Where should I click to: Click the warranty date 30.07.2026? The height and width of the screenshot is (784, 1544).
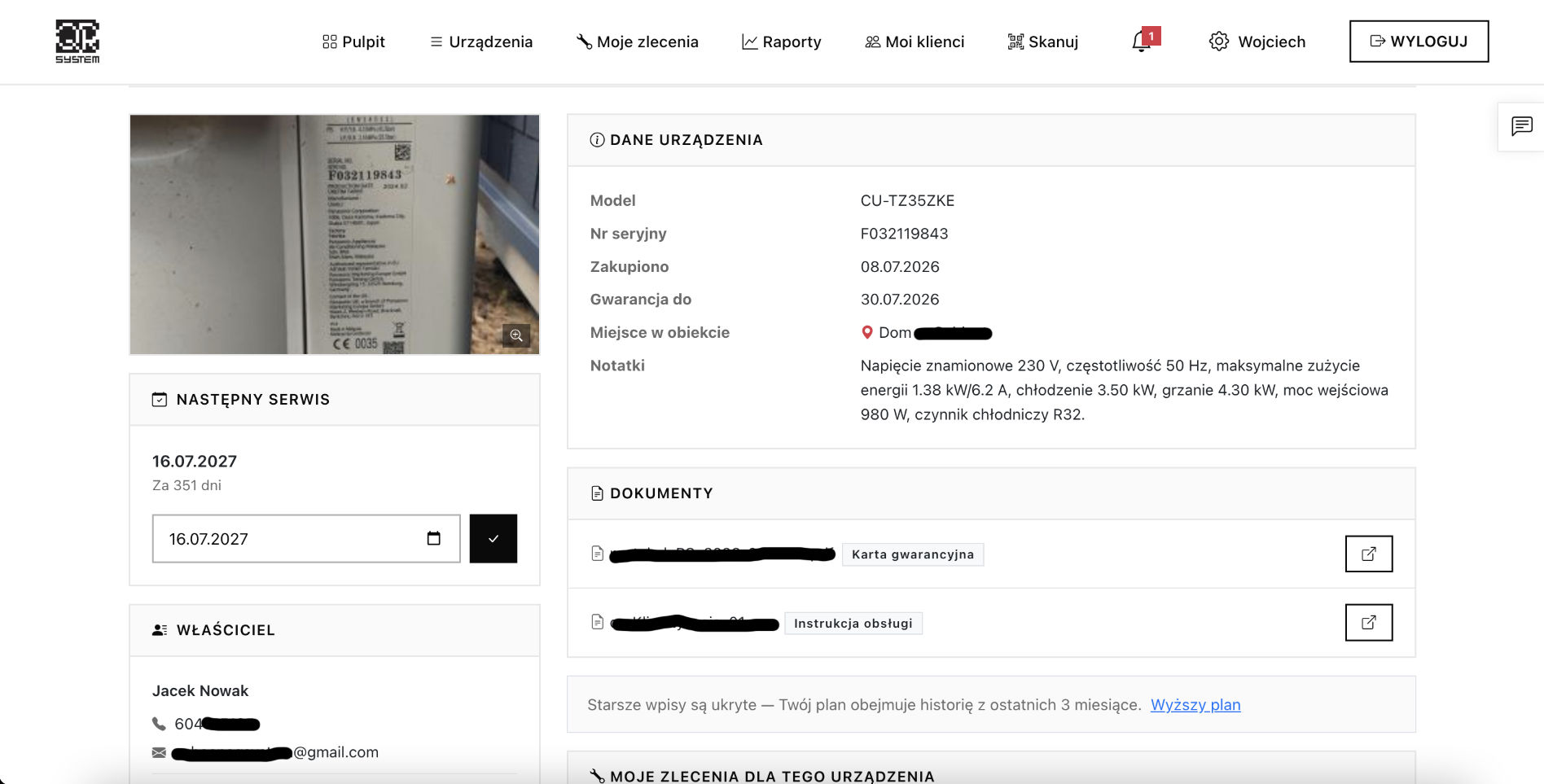click(900, 300)
